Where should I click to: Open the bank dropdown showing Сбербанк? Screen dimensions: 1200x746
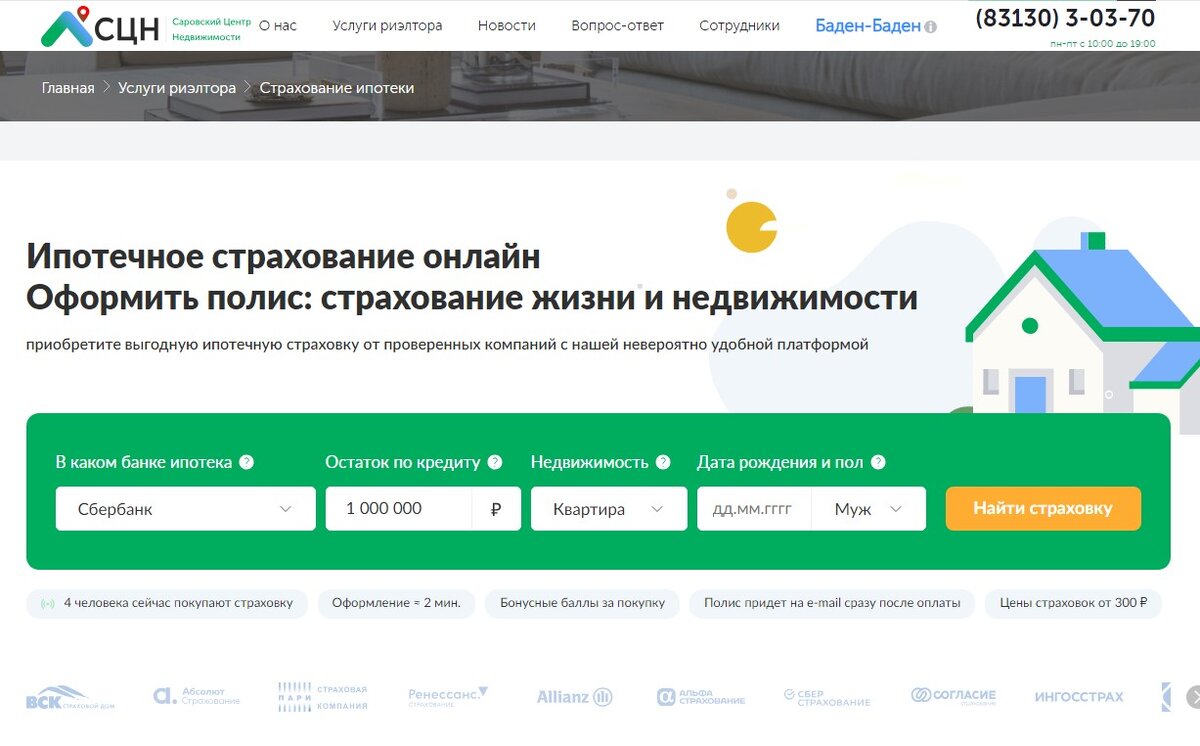(x=184, y=508)
